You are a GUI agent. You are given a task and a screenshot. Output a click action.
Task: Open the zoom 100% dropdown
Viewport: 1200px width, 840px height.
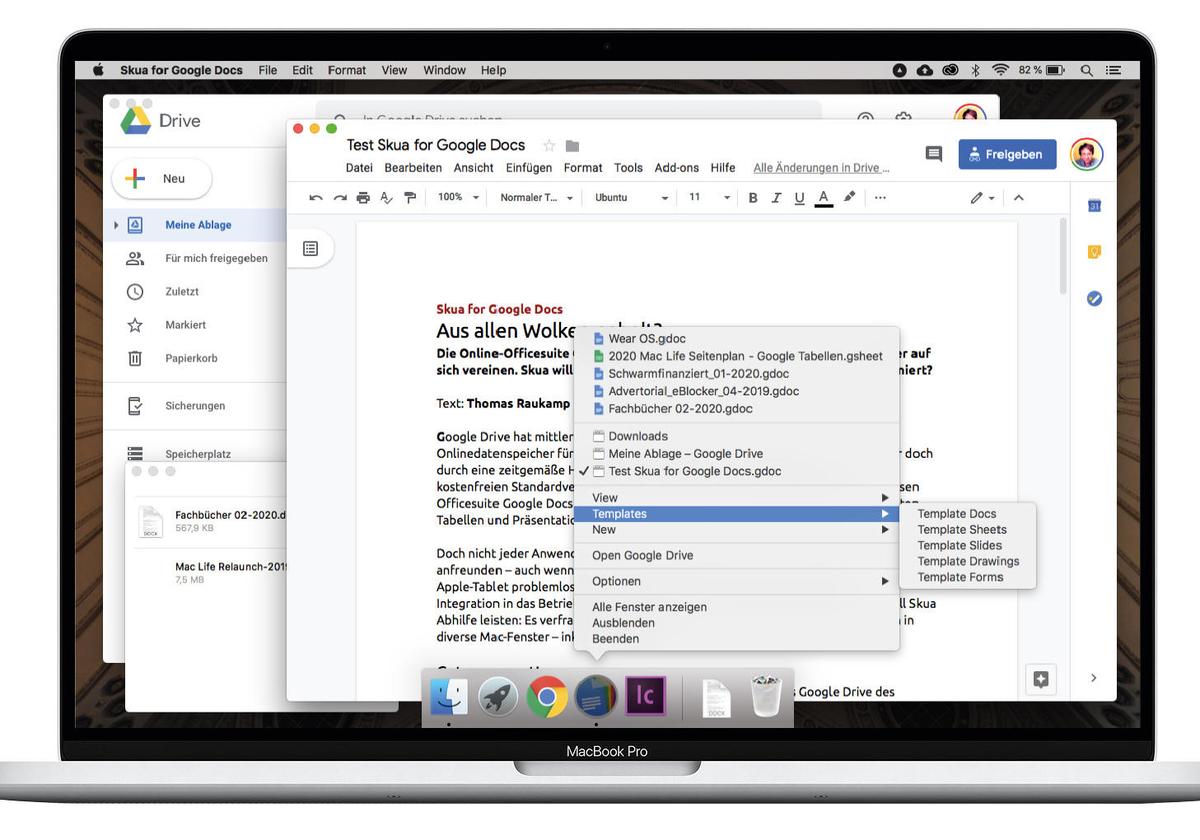coord(459,198)
